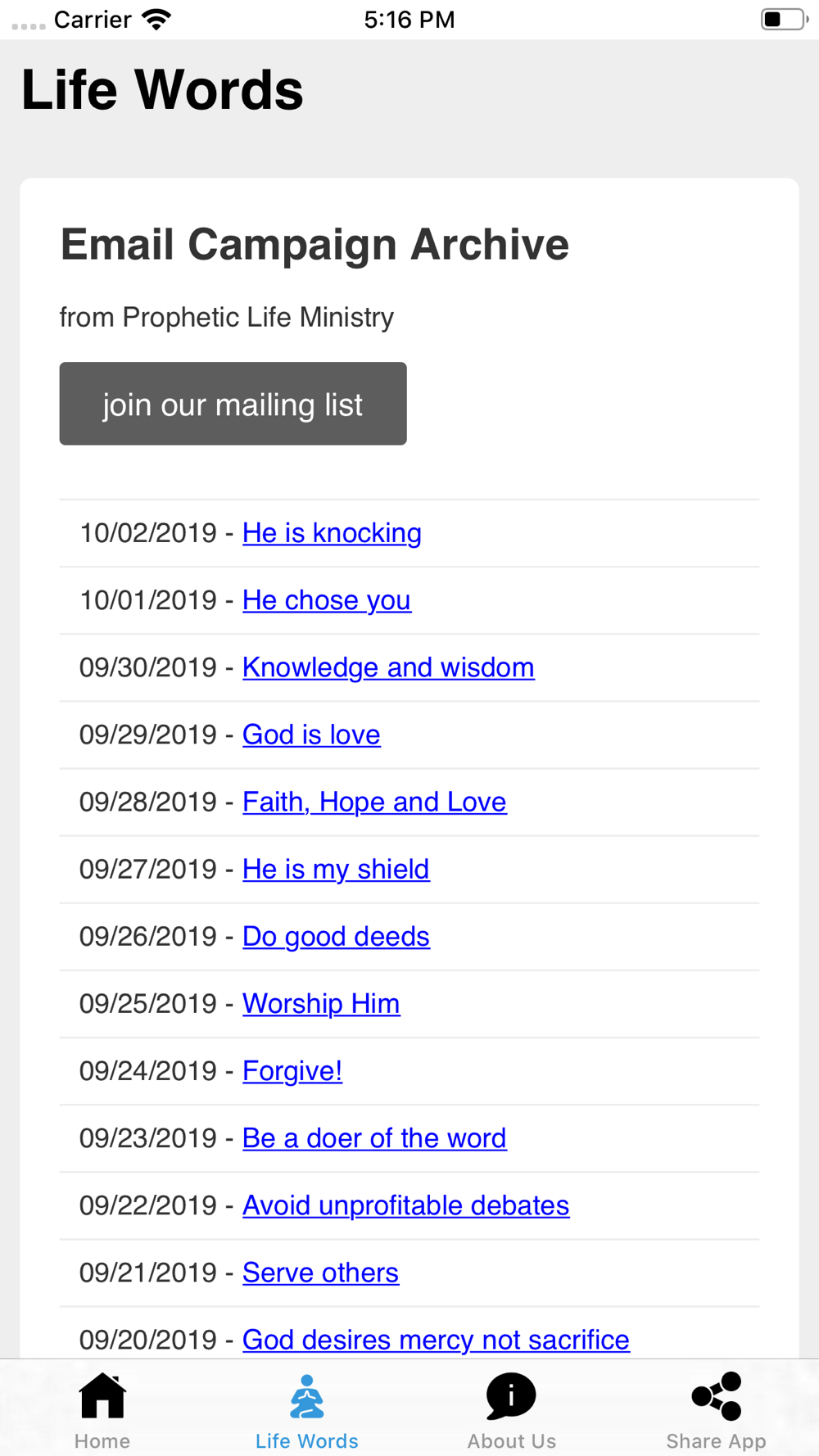Screen dimensions: 819x1456
Task: Open the "He is knocking" link
Action: [x=332, y=533]
